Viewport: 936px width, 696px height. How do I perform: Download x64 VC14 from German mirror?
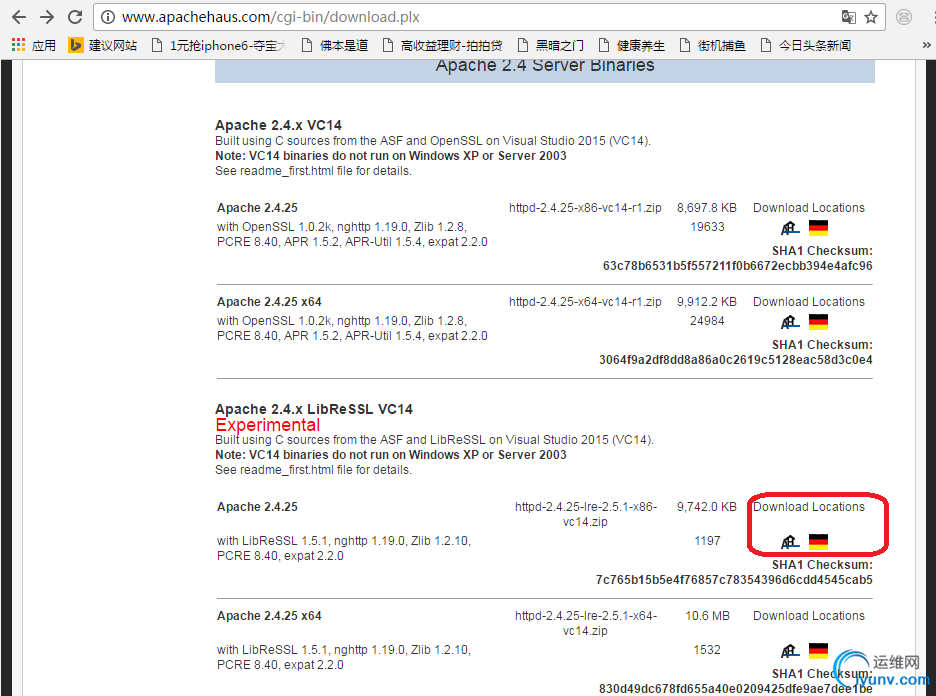coord(818,322)
